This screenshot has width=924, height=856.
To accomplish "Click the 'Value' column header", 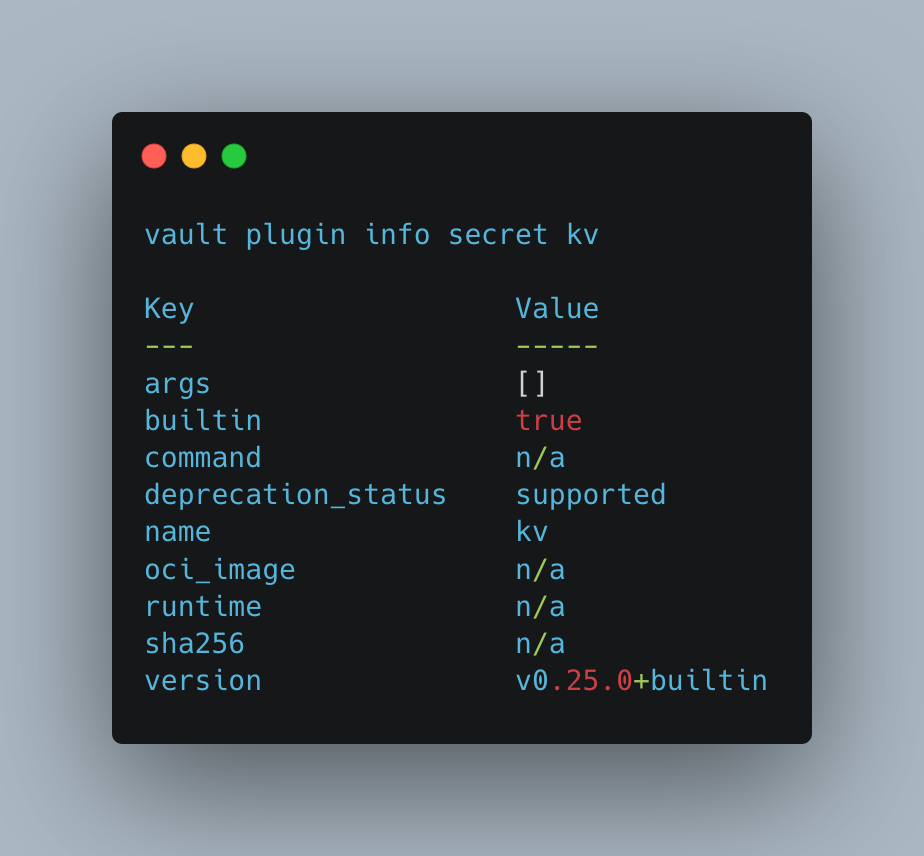I will point(557,309).
